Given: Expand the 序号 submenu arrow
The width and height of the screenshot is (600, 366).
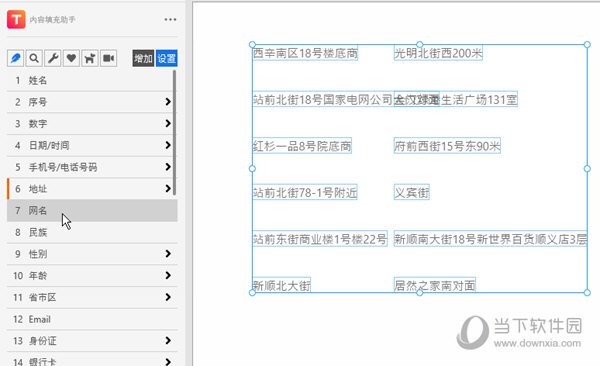Looking at the screenshot, I should (x=168, y=101).
